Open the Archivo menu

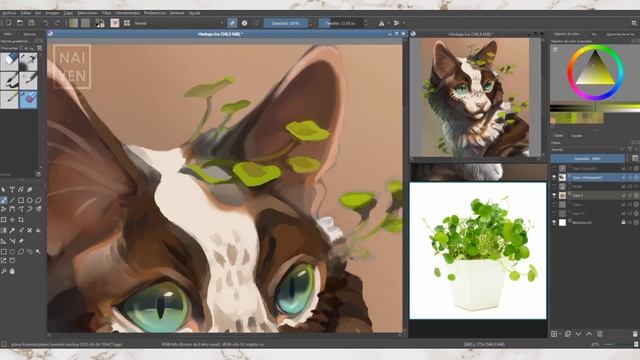click(x=9, y=13)
